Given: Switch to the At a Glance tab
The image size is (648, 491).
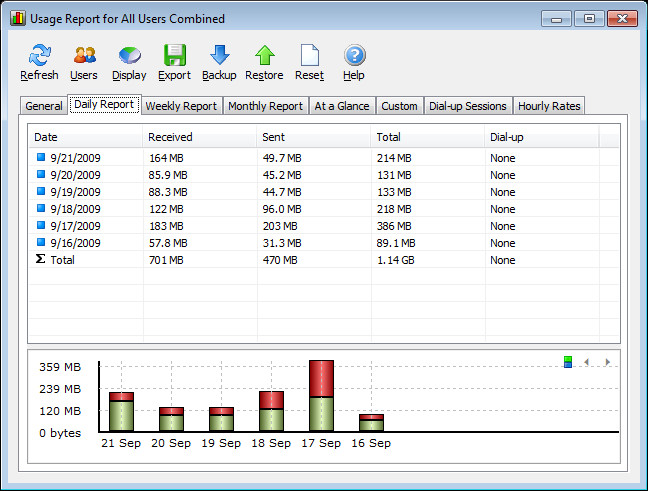Looking at the screenshot, I should click(x=342, y=106).
